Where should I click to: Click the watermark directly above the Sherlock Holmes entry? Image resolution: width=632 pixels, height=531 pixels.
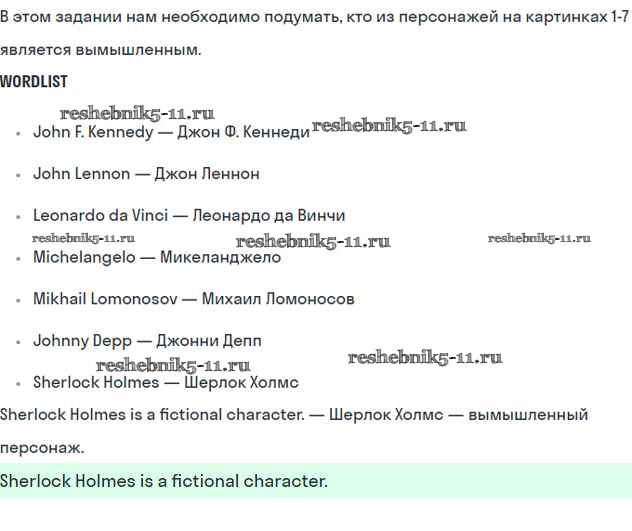(x=173, y=365)
